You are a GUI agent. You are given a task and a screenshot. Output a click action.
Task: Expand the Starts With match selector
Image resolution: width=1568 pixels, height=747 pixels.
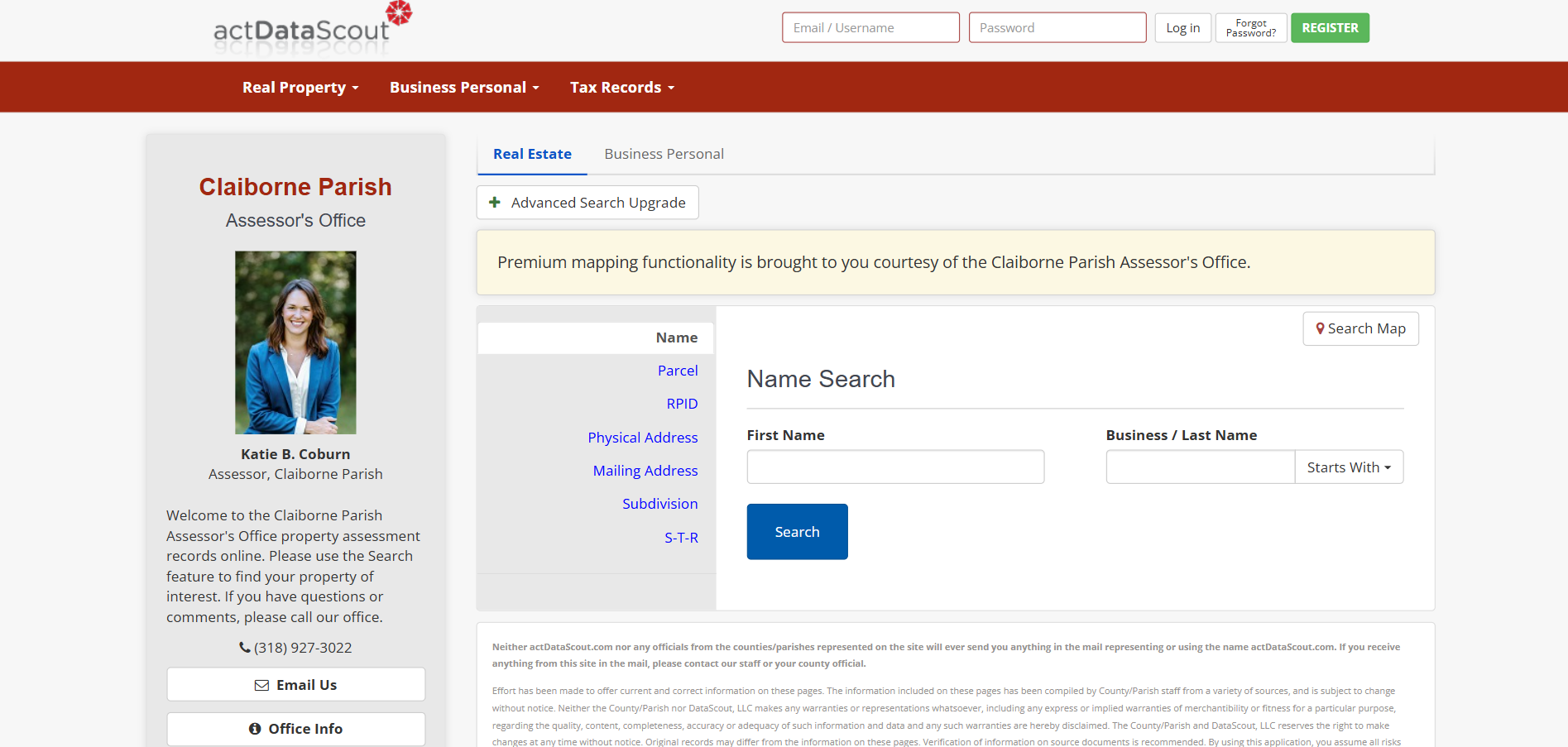tap(1348, 467)
